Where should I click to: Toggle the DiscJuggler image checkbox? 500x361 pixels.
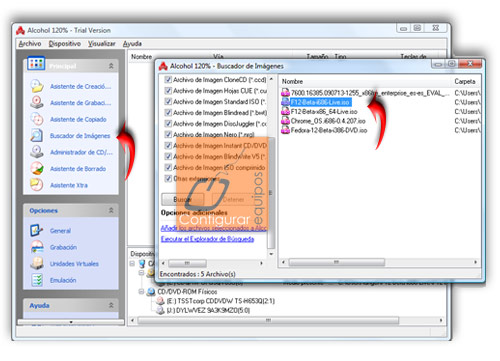pyautogui.click(x=168, y=124)
